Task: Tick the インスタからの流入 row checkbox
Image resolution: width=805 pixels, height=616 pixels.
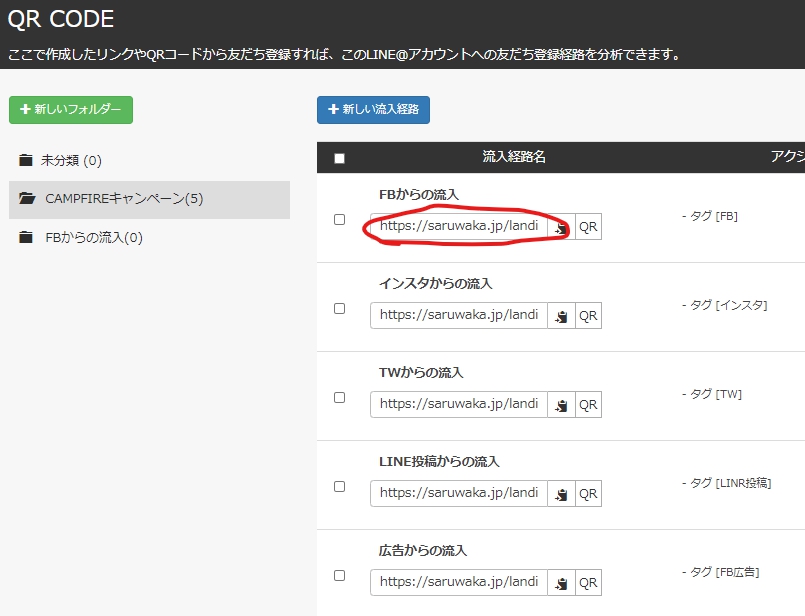Action: coord(339,309)
